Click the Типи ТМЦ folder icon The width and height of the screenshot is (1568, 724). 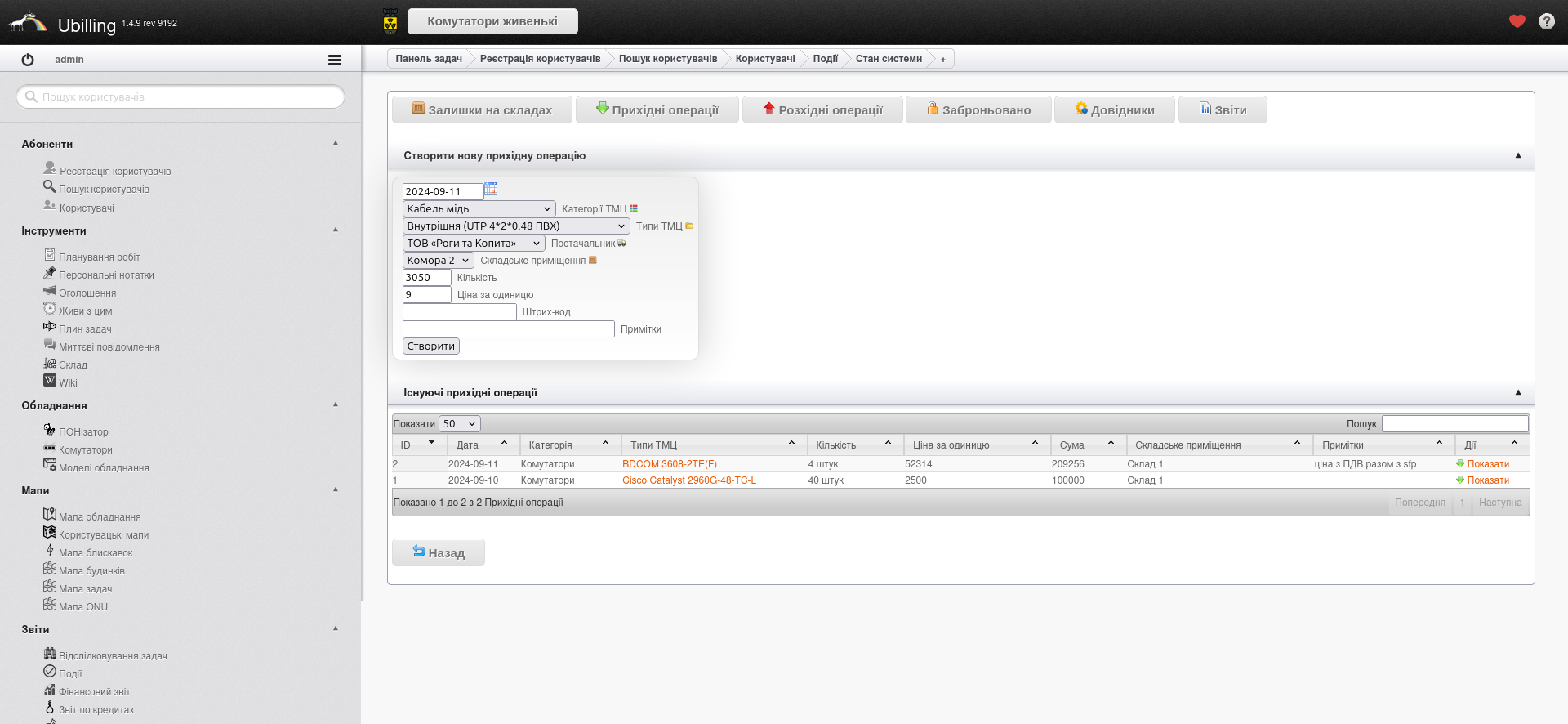(x=689, y=226)
